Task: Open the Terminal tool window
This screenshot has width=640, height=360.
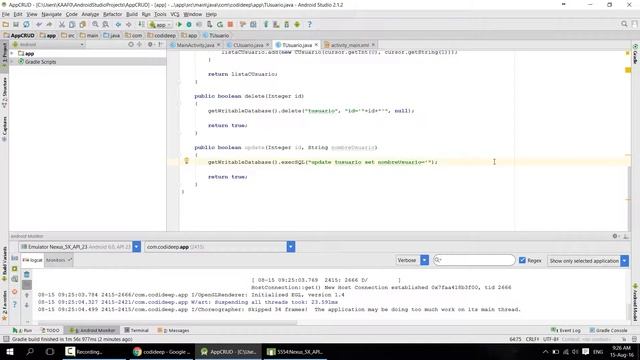Action: [x=136, y=330]
